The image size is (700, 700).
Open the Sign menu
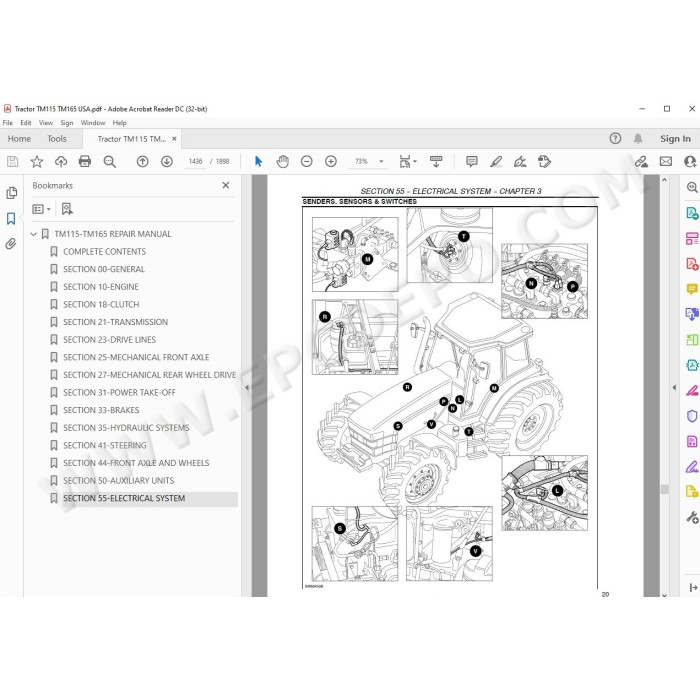67,123
